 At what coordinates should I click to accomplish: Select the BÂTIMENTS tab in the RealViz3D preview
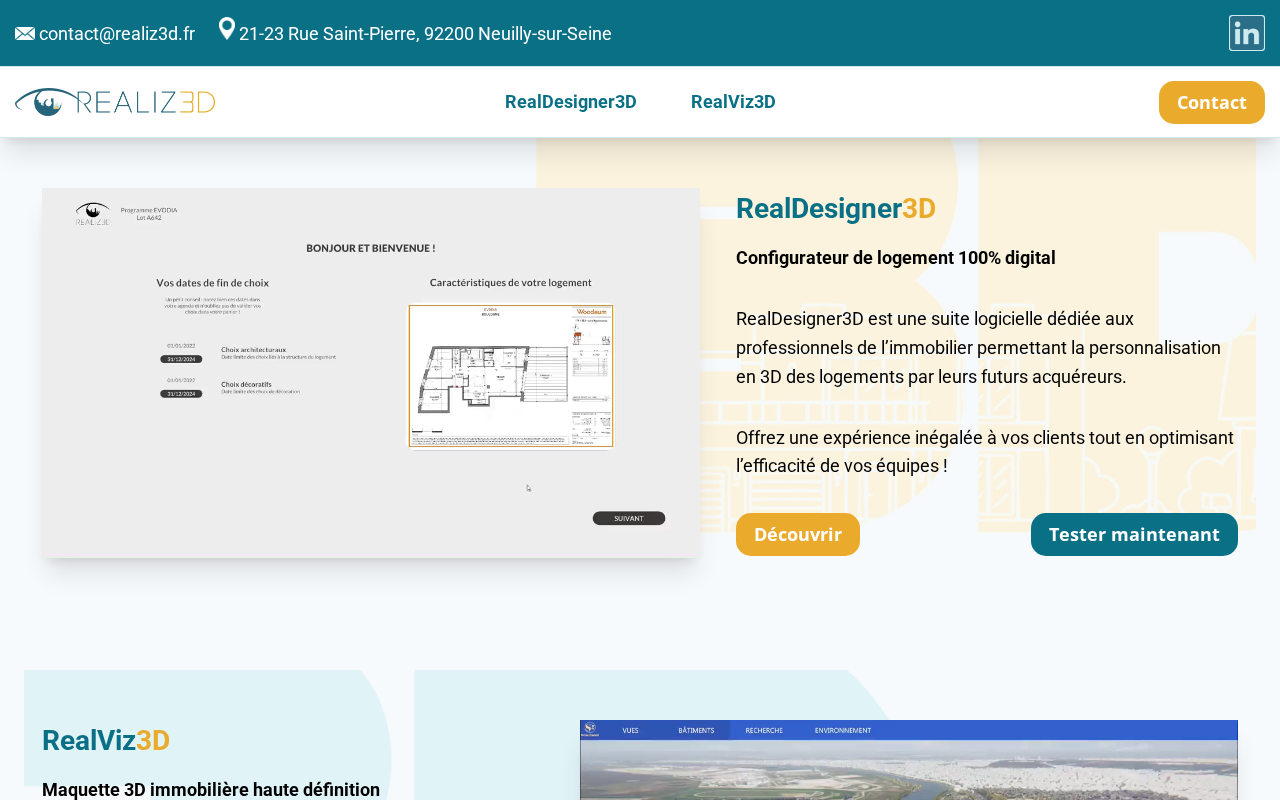[x=696, y=730]
